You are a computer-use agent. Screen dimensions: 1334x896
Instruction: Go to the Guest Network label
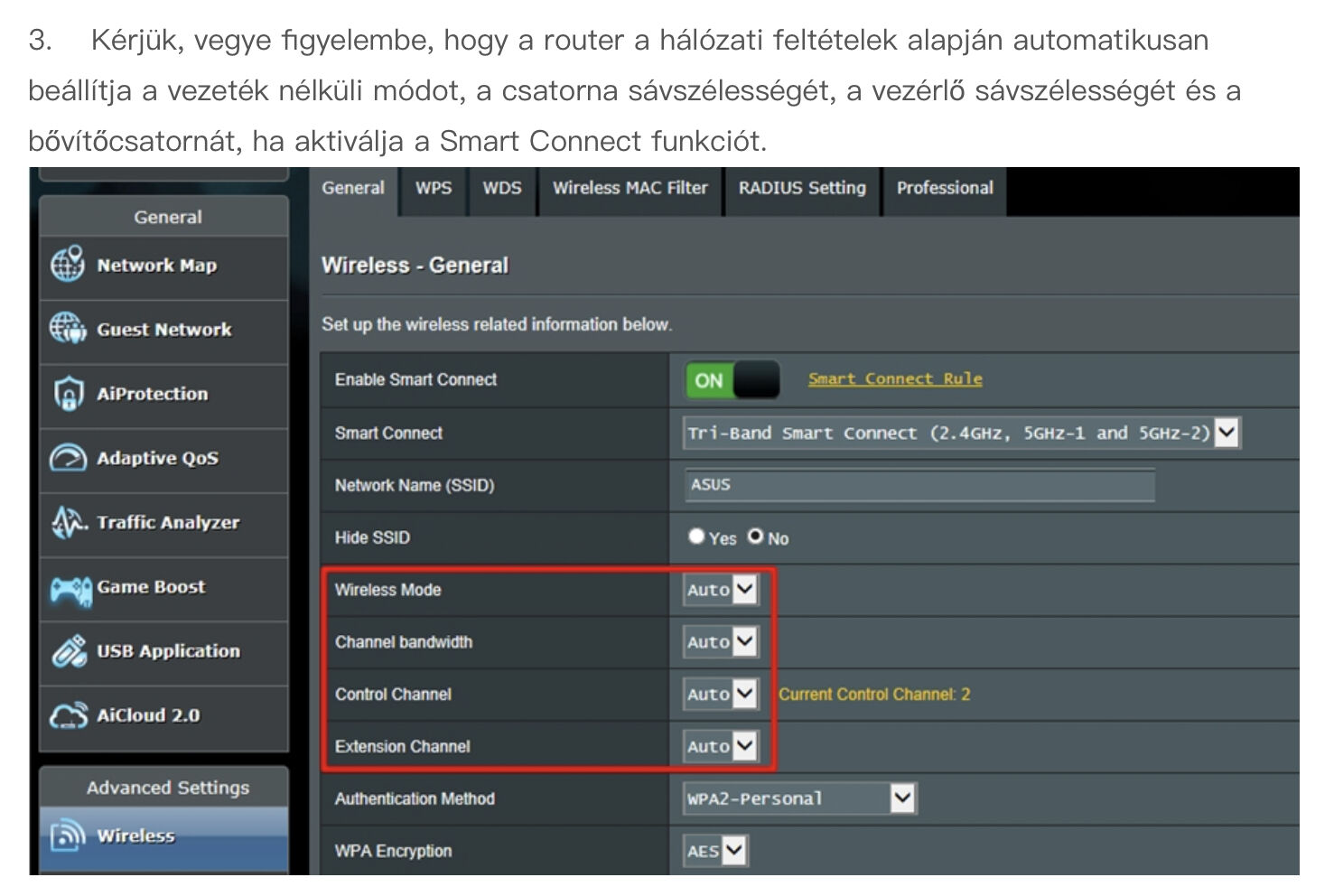point(164,330)
